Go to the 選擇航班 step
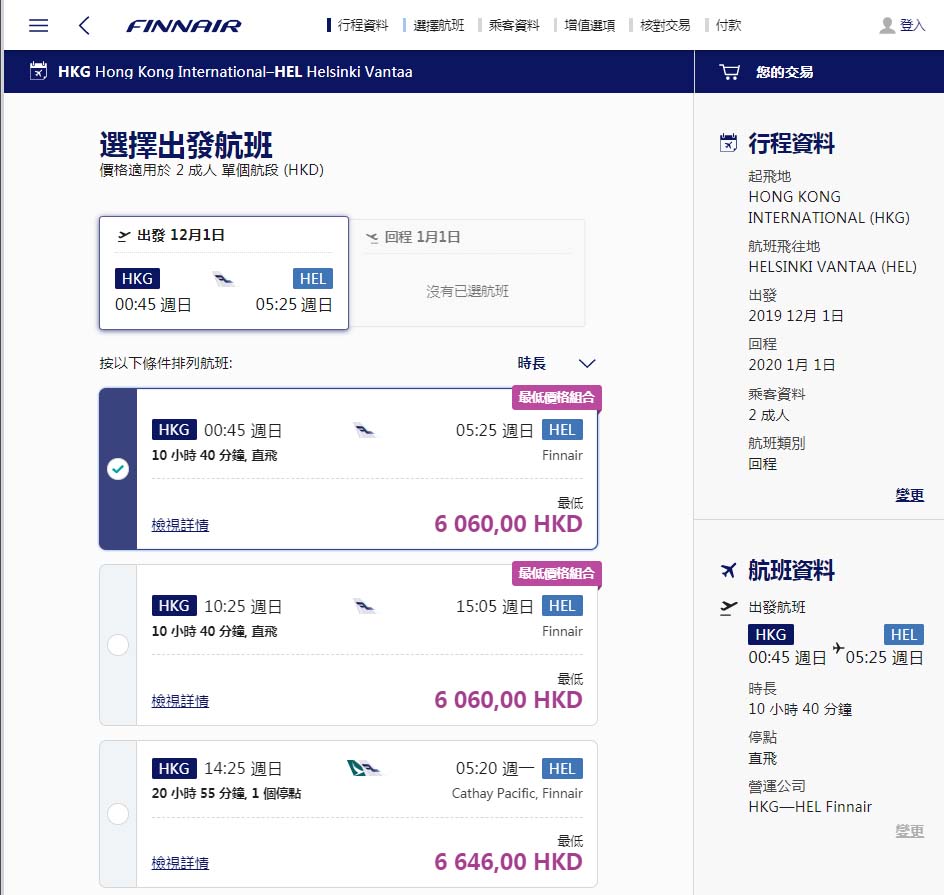The height and width of the screenshot is (895, 944). pyautogui.click(x=438, y=25)
